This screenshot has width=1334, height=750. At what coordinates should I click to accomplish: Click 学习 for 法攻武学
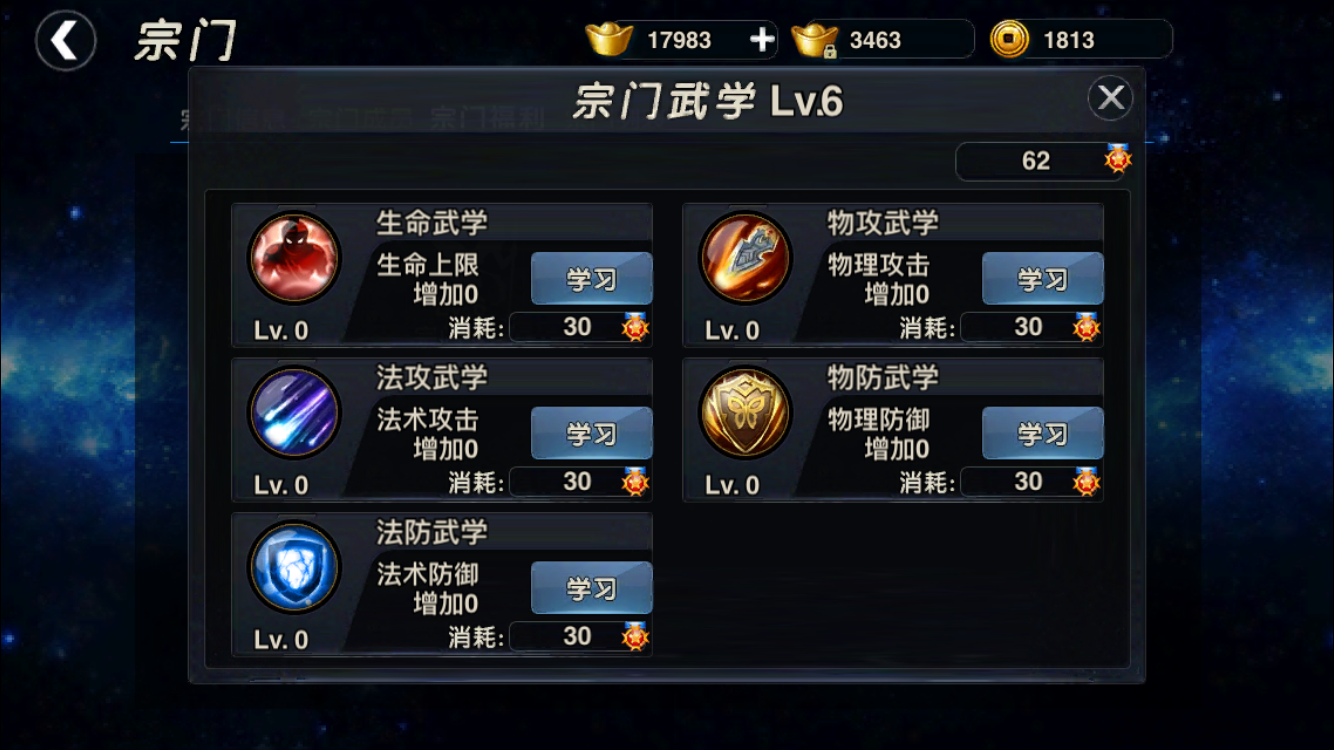click(x=592, y=434)
